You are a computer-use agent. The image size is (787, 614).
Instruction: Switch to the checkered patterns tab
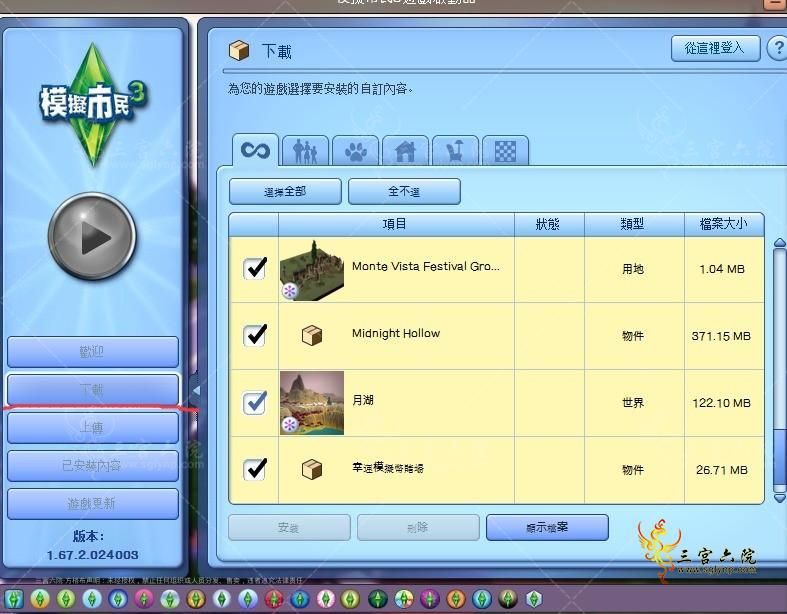[505, 151]
